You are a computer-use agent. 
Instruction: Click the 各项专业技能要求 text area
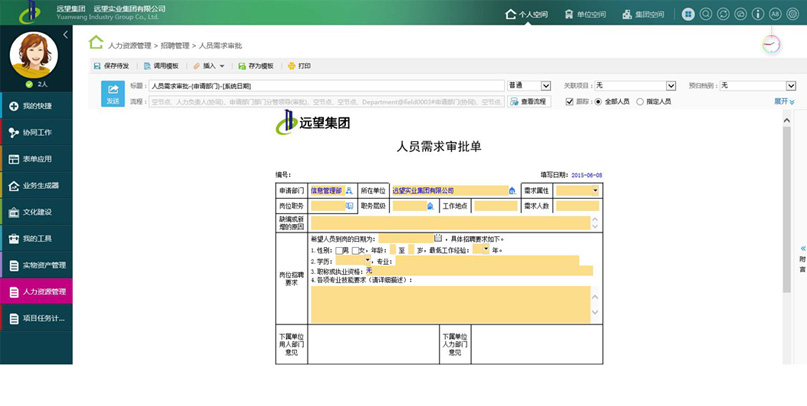point(450,304)
